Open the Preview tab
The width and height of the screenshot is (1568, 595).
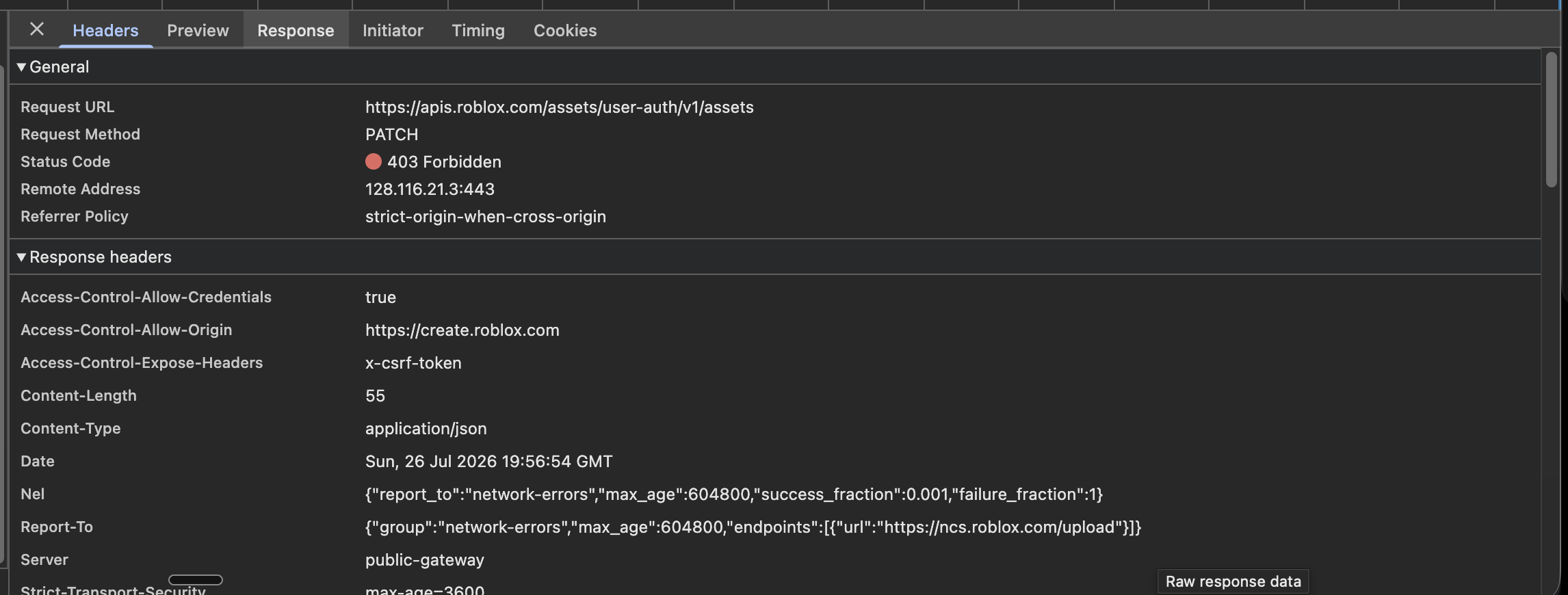[198, 30]
